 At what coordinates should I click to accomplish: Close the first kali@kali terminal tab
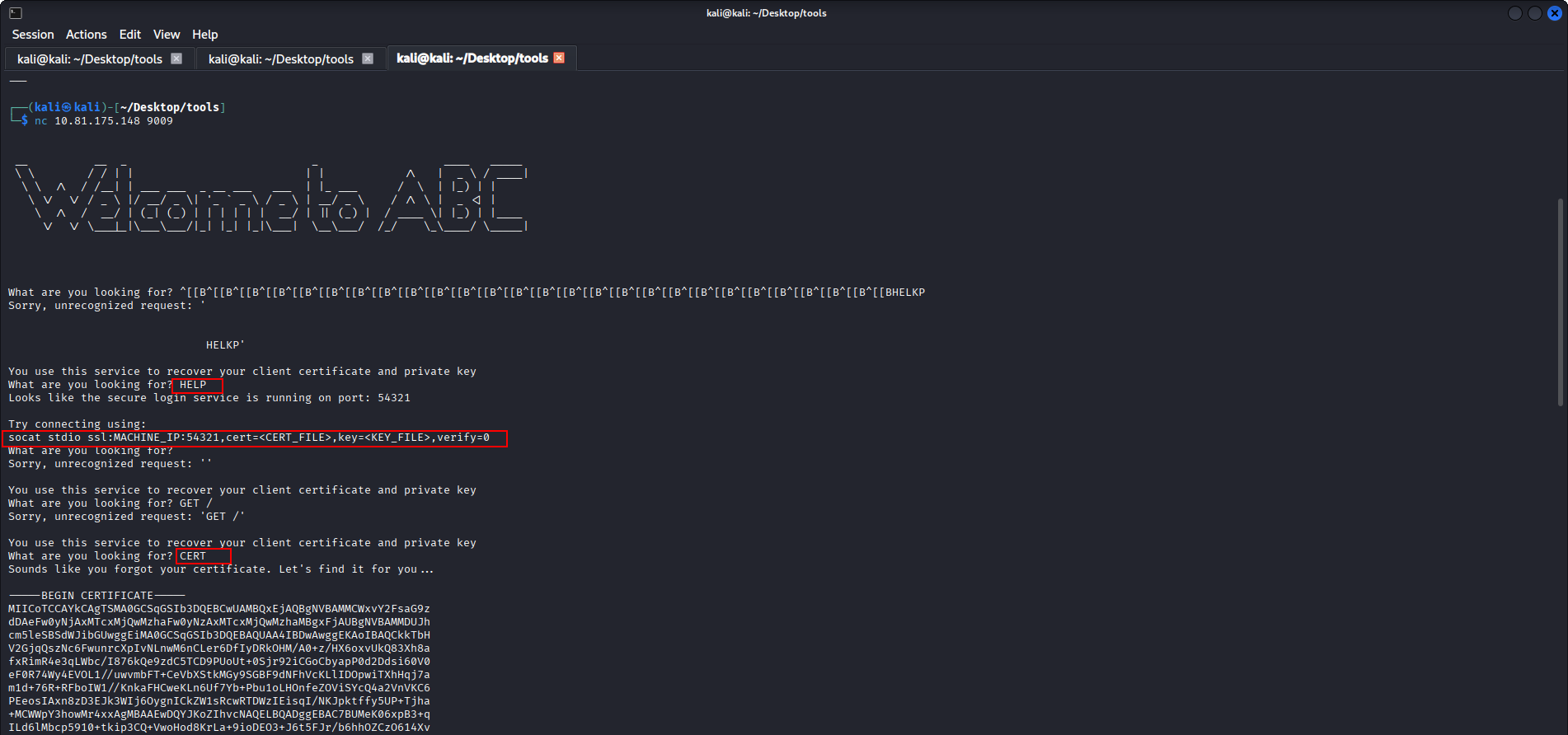tap(176, 59)
